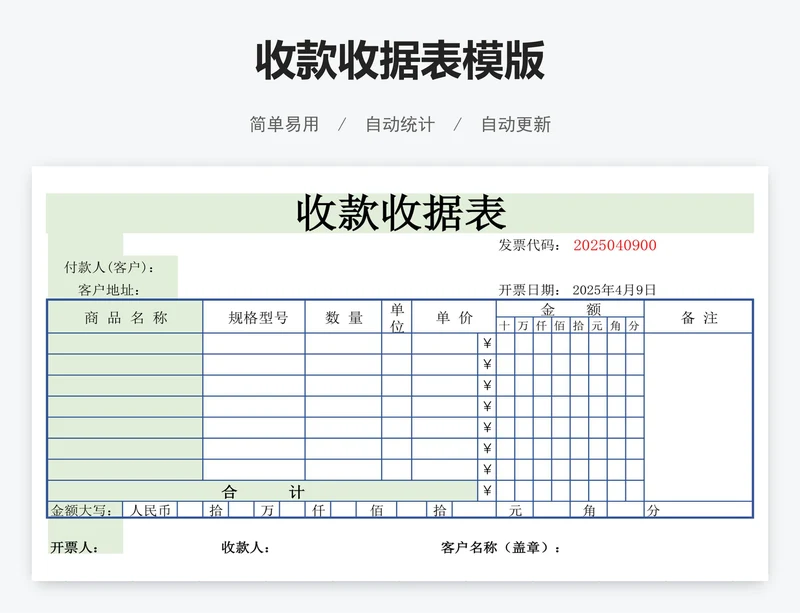Viewport: 800px width, 613px height.
Task: Click the 拾 digit header under 金额
Action: tap(579, 326)
